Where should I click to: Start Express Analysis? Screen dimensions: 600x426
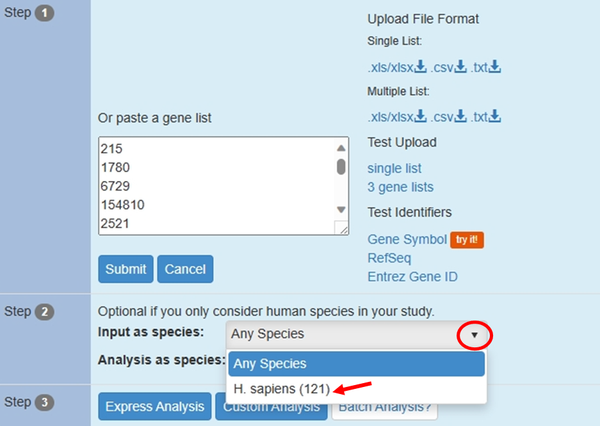[154, 407]
